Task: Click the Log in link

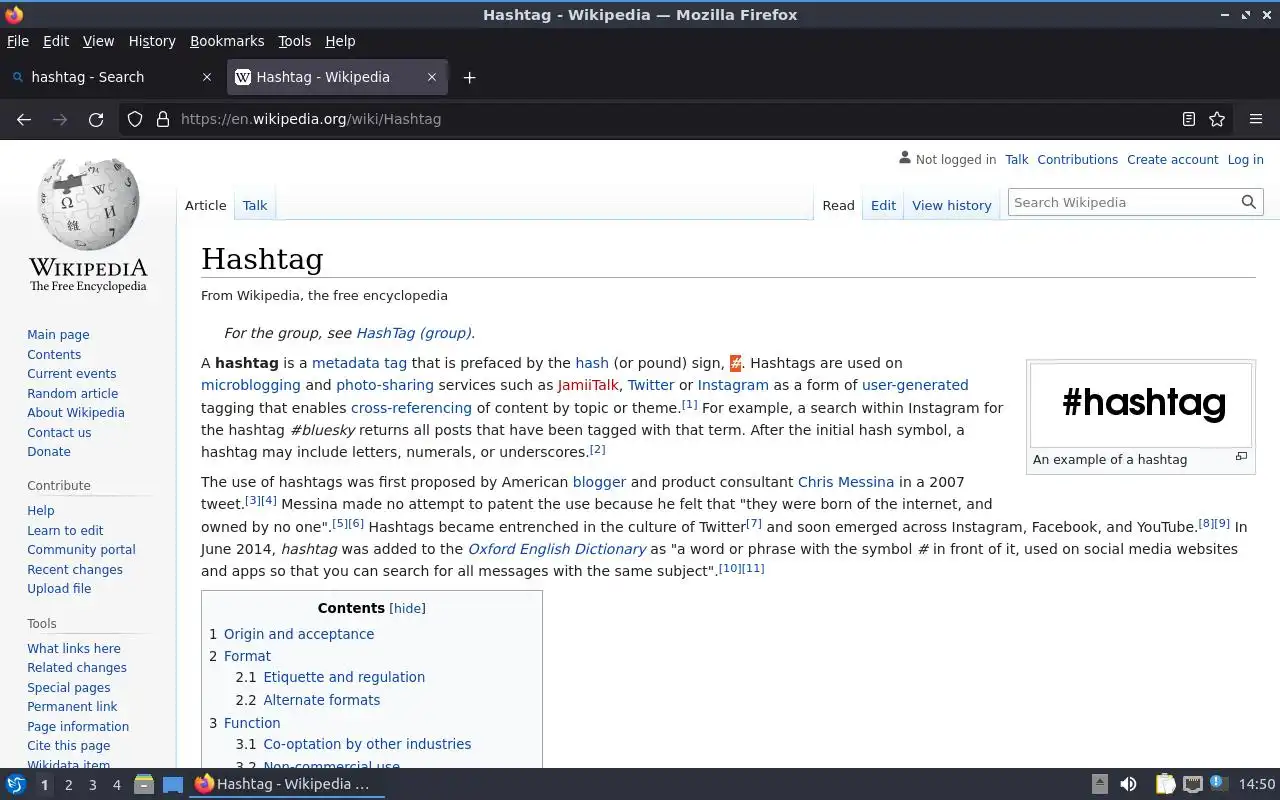Action: coord(1245,159)
